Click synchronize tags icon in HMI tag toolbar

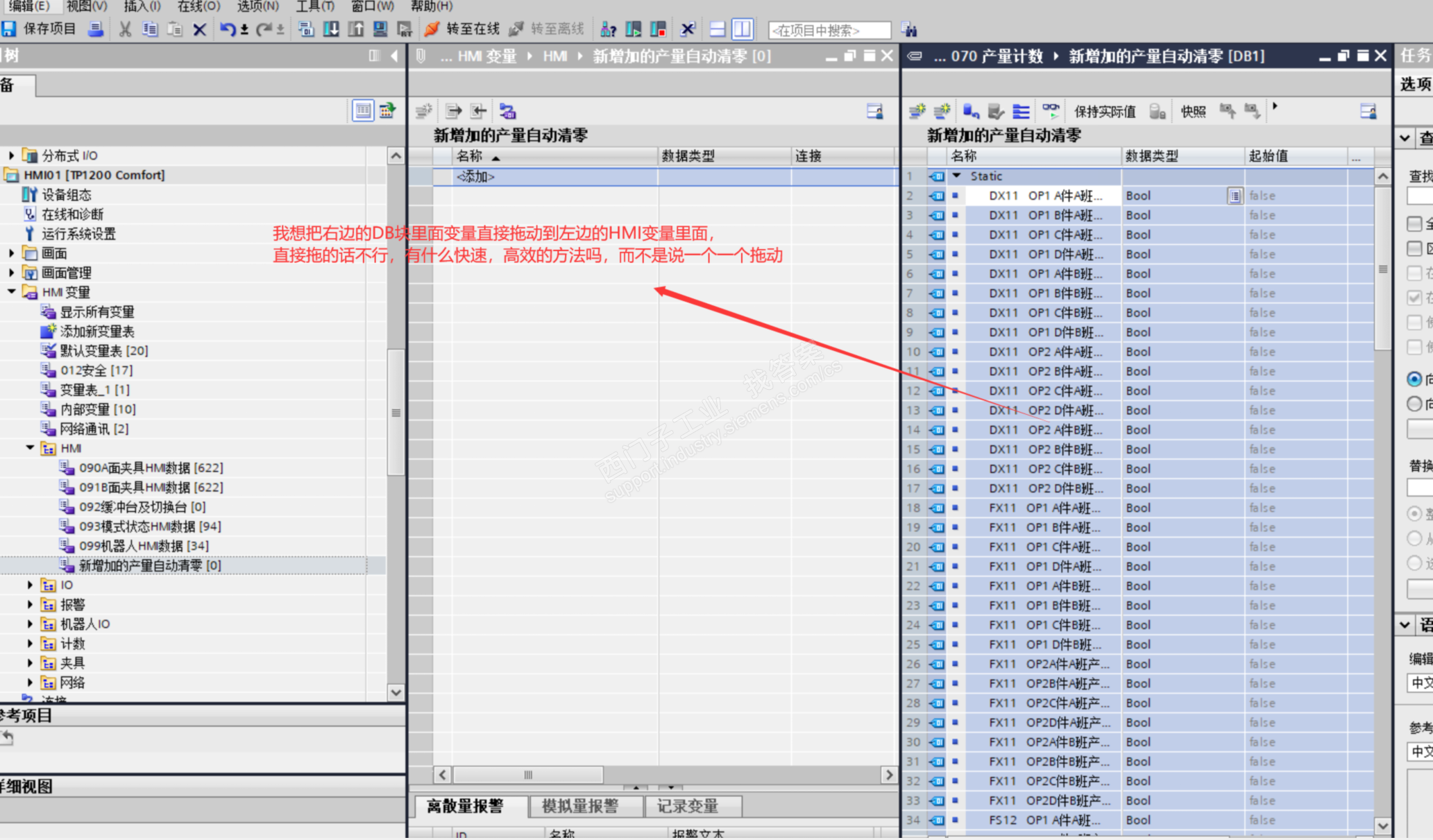(x=507, y=111)
